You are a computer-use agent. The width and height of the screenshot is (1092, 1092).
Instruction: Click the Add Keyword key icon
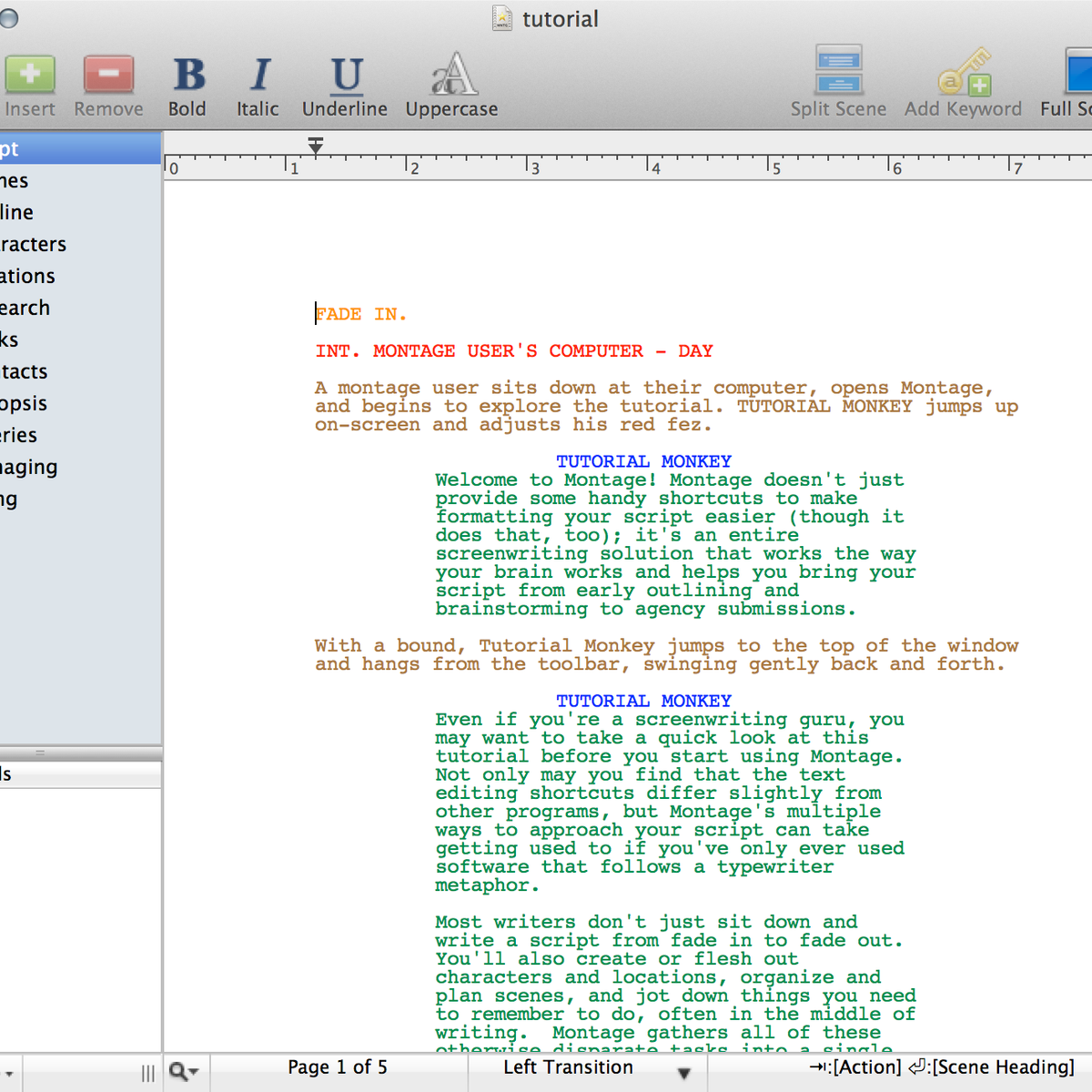click(x=964, y=73)
